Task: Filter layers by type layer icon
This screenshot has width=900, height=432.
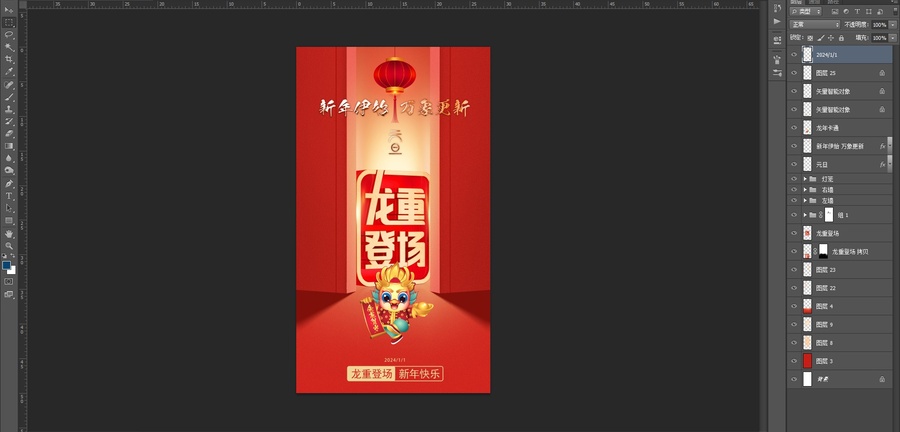Action: (857, 11)
